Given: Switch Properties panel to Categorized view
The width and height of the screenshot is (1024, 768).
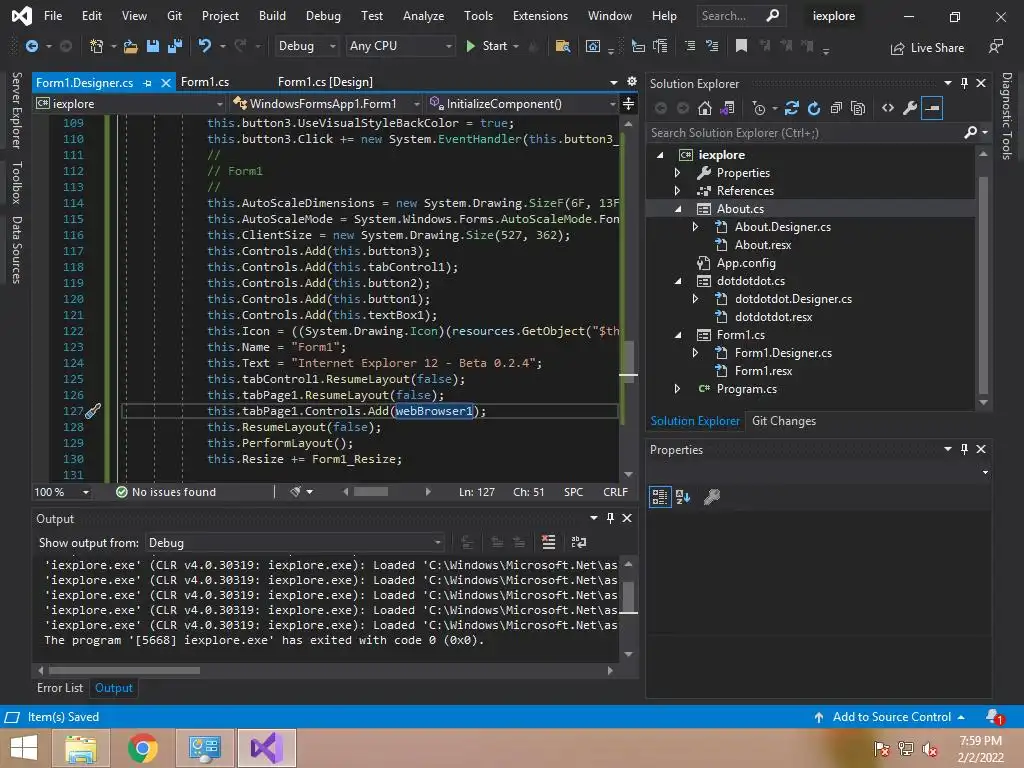Looking at the screenshot, I should (660, 497).
